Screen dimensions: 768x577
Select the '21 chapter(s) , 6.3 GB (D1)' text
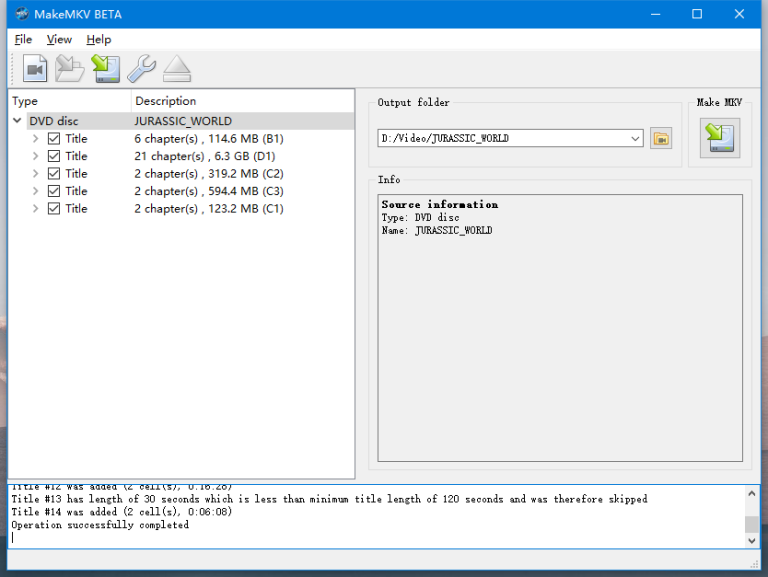point(205,156)
